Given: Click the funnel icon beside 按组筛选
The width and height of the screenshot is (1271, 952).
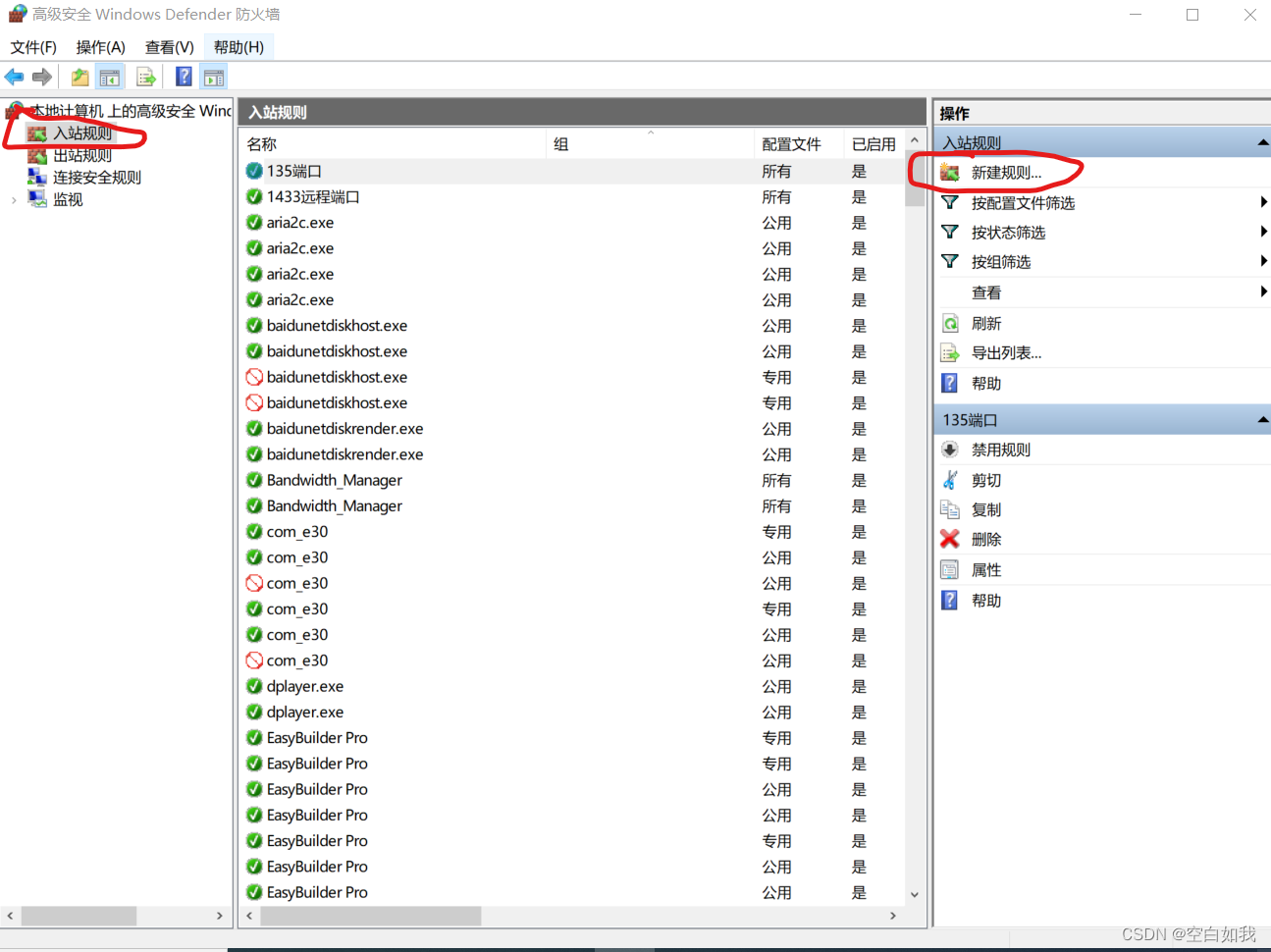Looking at the screenshot, I should [x=949, y=262].
